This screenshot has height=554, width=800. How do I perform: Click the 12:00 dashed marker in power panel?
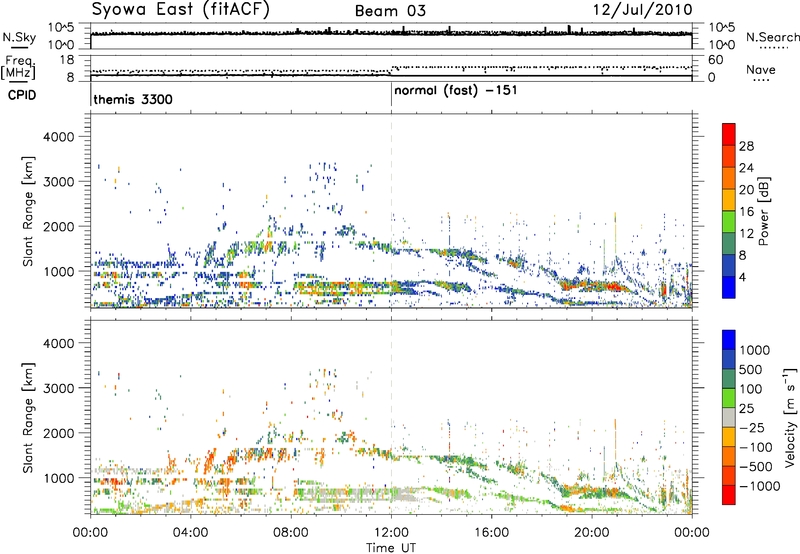click(x=391, y=211)
